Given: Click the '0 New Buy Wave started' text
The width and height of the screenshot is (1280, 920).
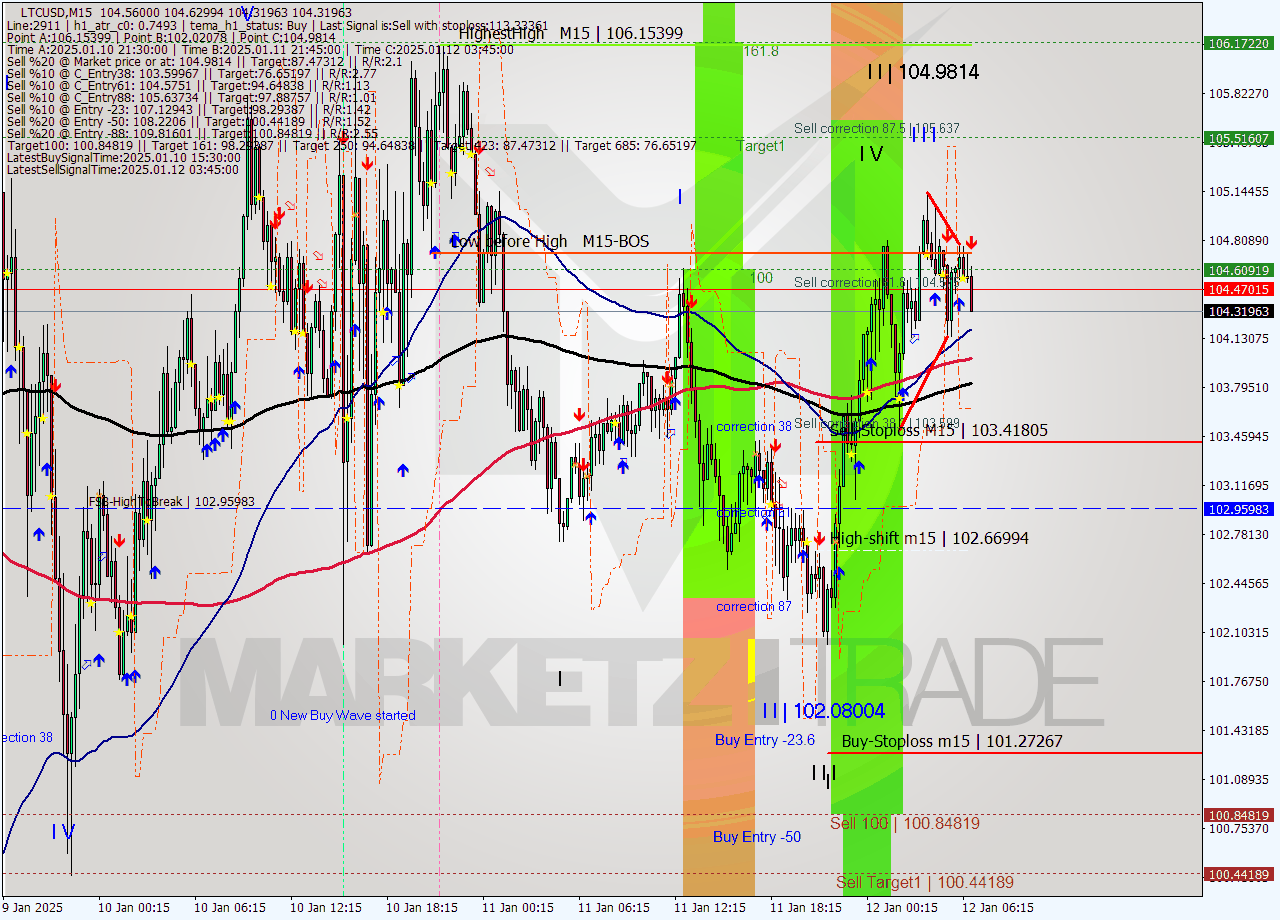Looking at the screenshot, I should (x=342, y=716).
